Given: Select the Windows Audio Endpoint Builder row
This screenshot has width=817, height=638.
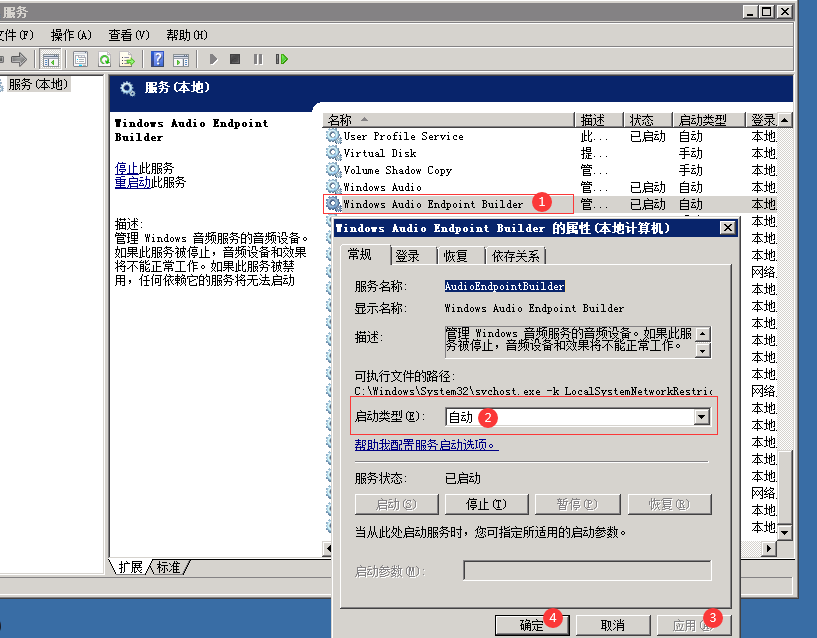Looking at the screenshot, I should click(550, 204).
